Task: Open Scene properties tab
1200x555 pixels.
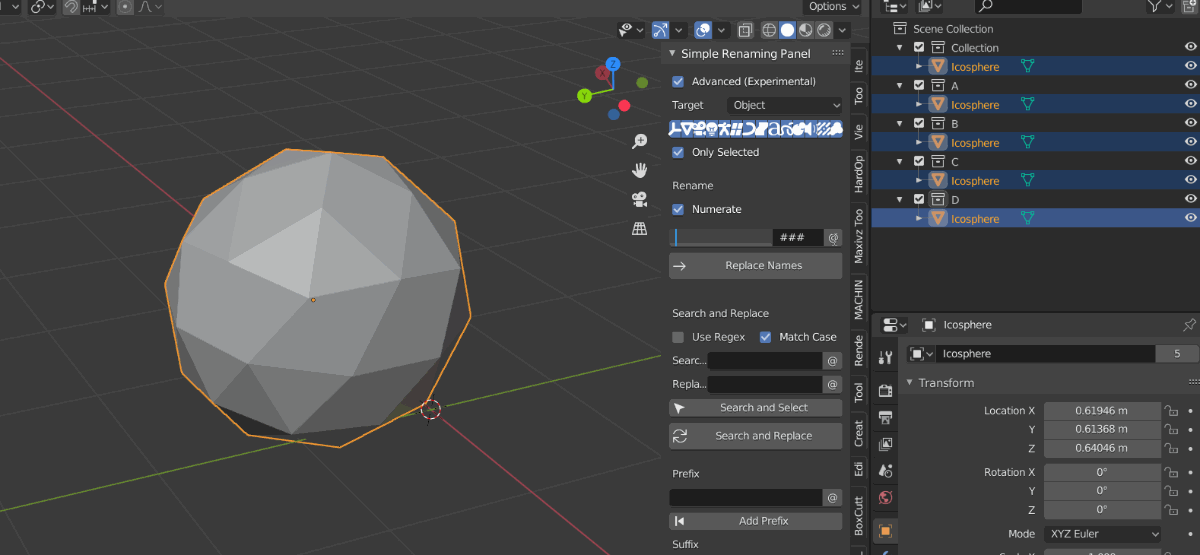Action: pos(885,470)
